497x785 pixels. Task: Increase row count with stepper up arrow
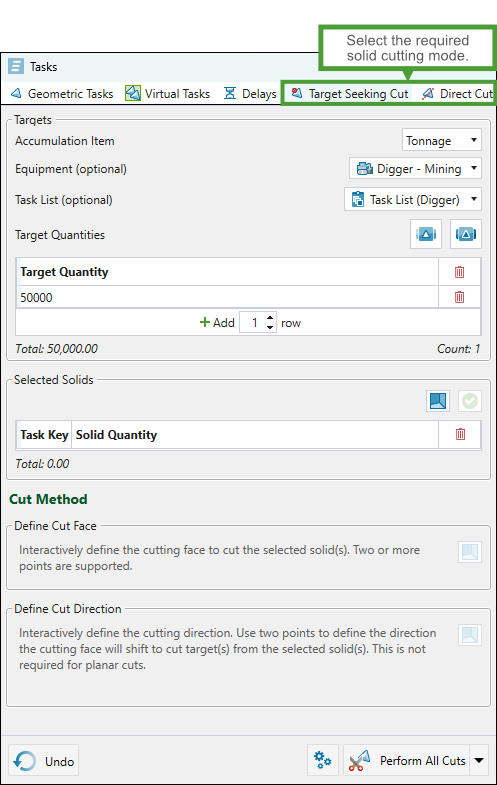pos(270,318)
